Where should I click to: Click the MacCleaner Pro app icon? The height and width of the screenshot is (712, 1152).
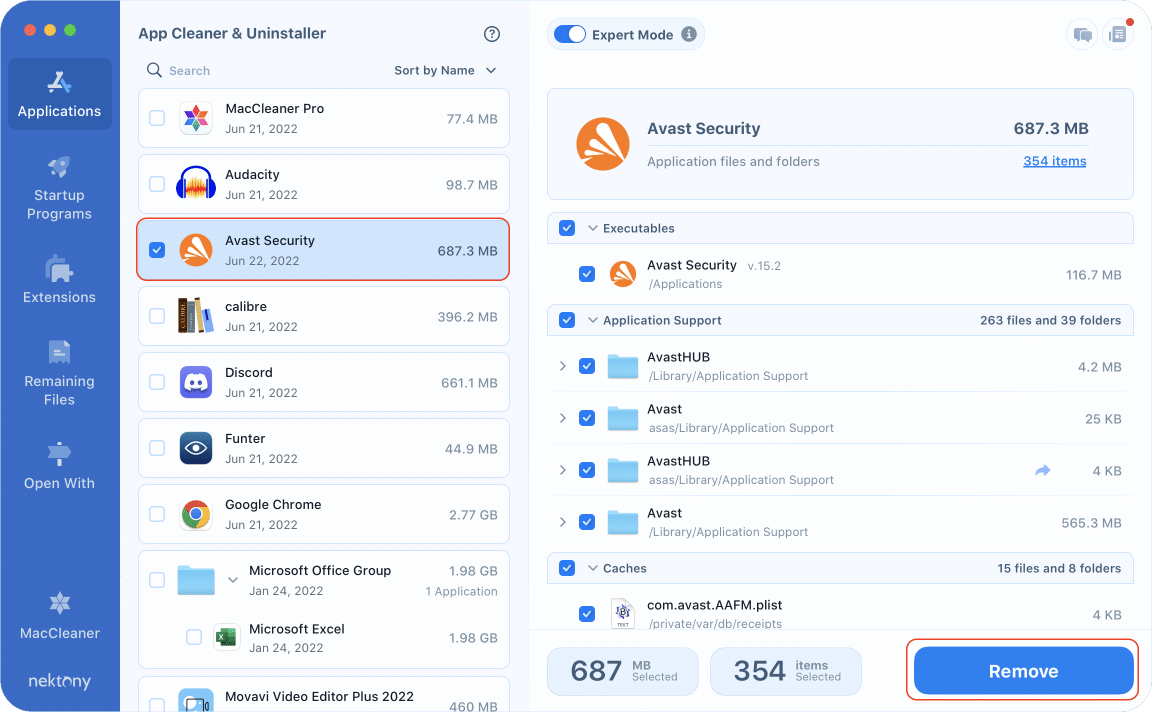click(x=196, y=118)
